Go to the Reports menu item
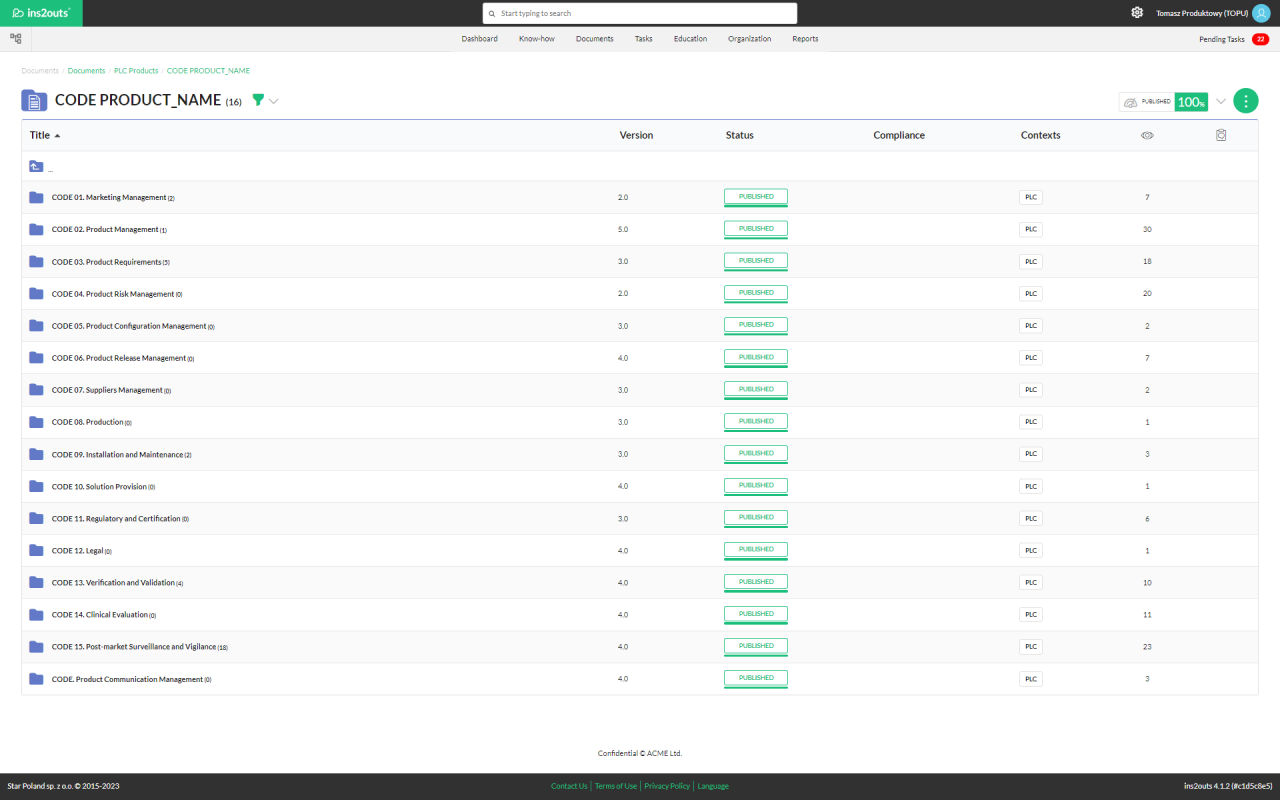This screenshot has height=800, width=1280. [805, 39]
